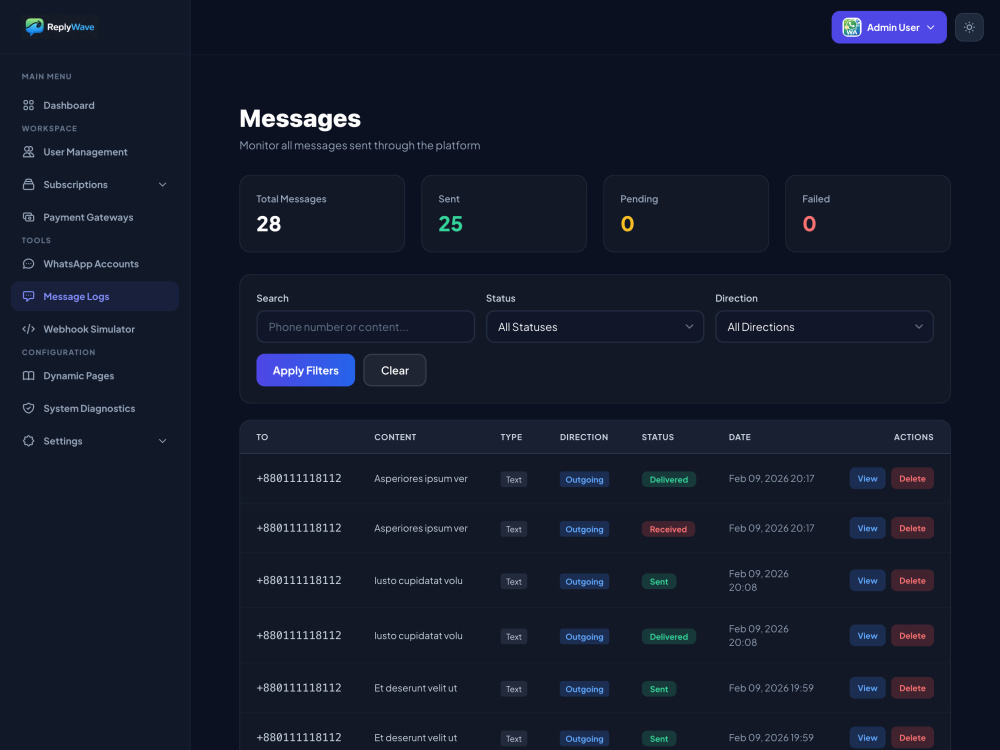The height and width of the screenshot is (750, 1000).
Task: Click the Admin User avatar image
Action: point(851,27)
